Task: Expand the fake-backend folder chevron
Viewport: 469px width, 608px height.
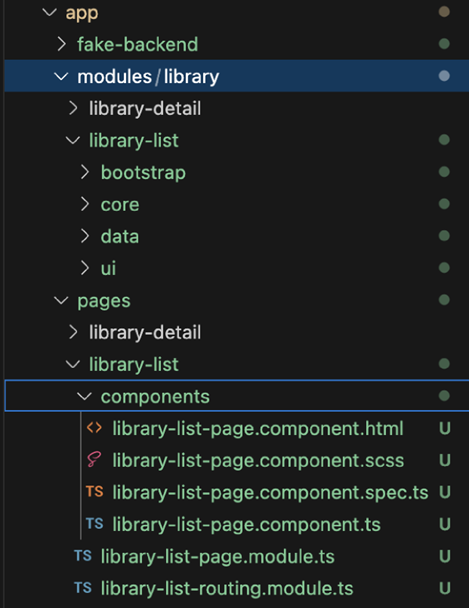Action: point(61,44)
